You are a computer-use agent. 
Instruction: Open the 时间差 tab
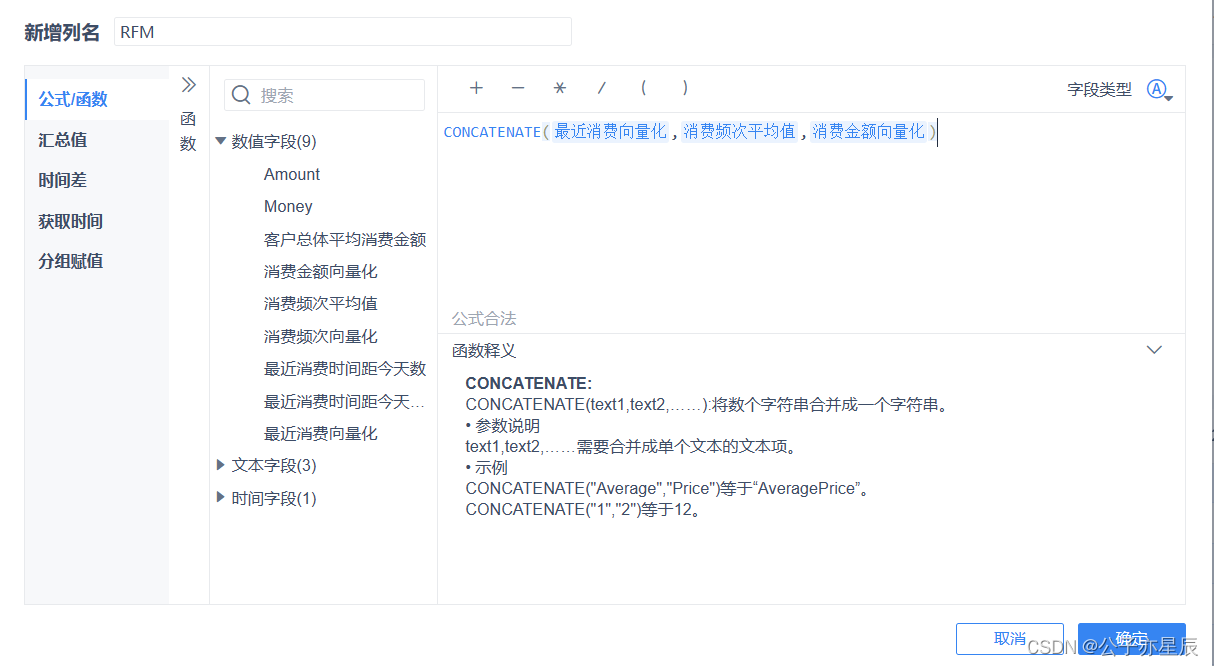[97, 180]
